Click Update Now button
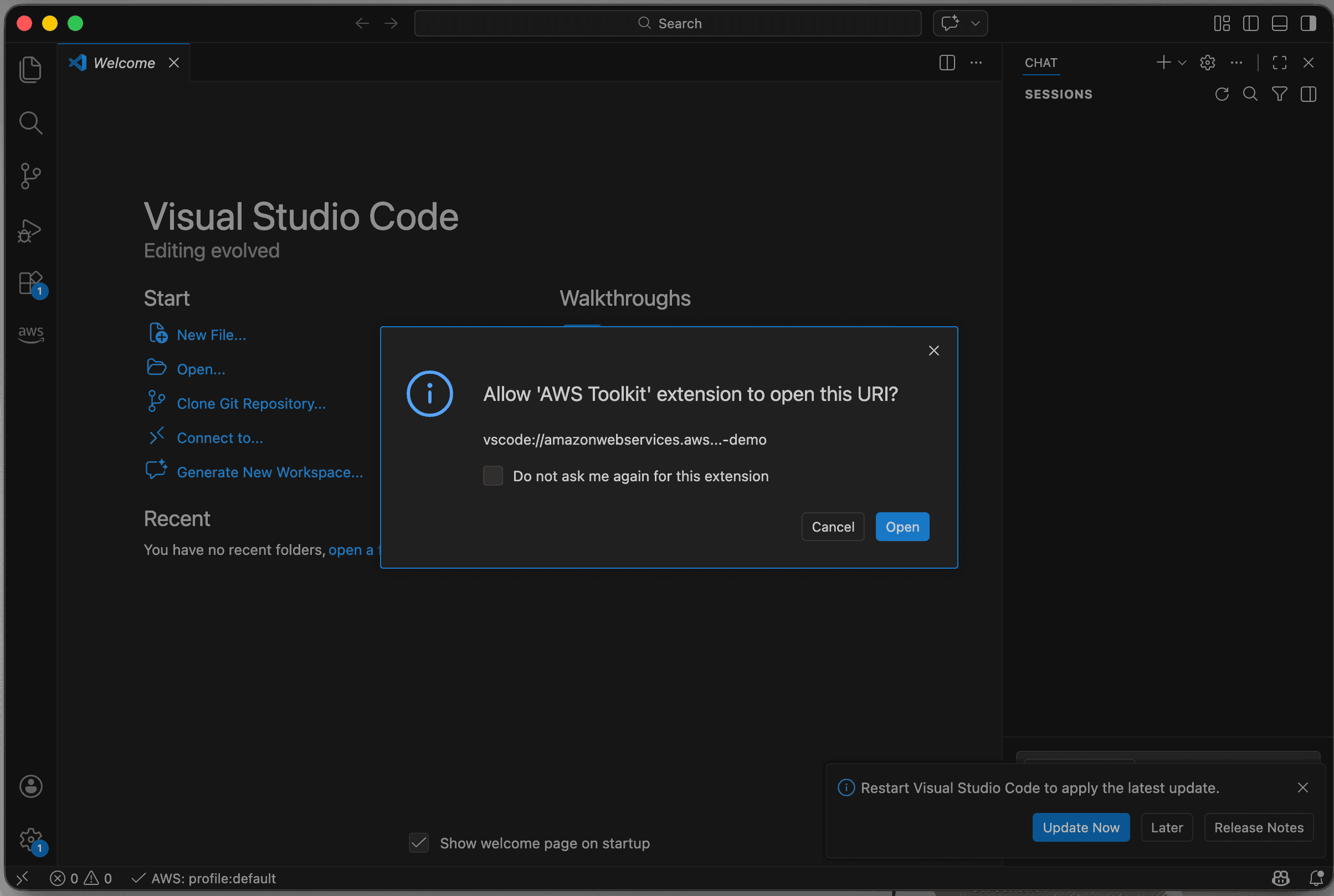This screenshot has width=1334, height=896. tap(1081, 827)
